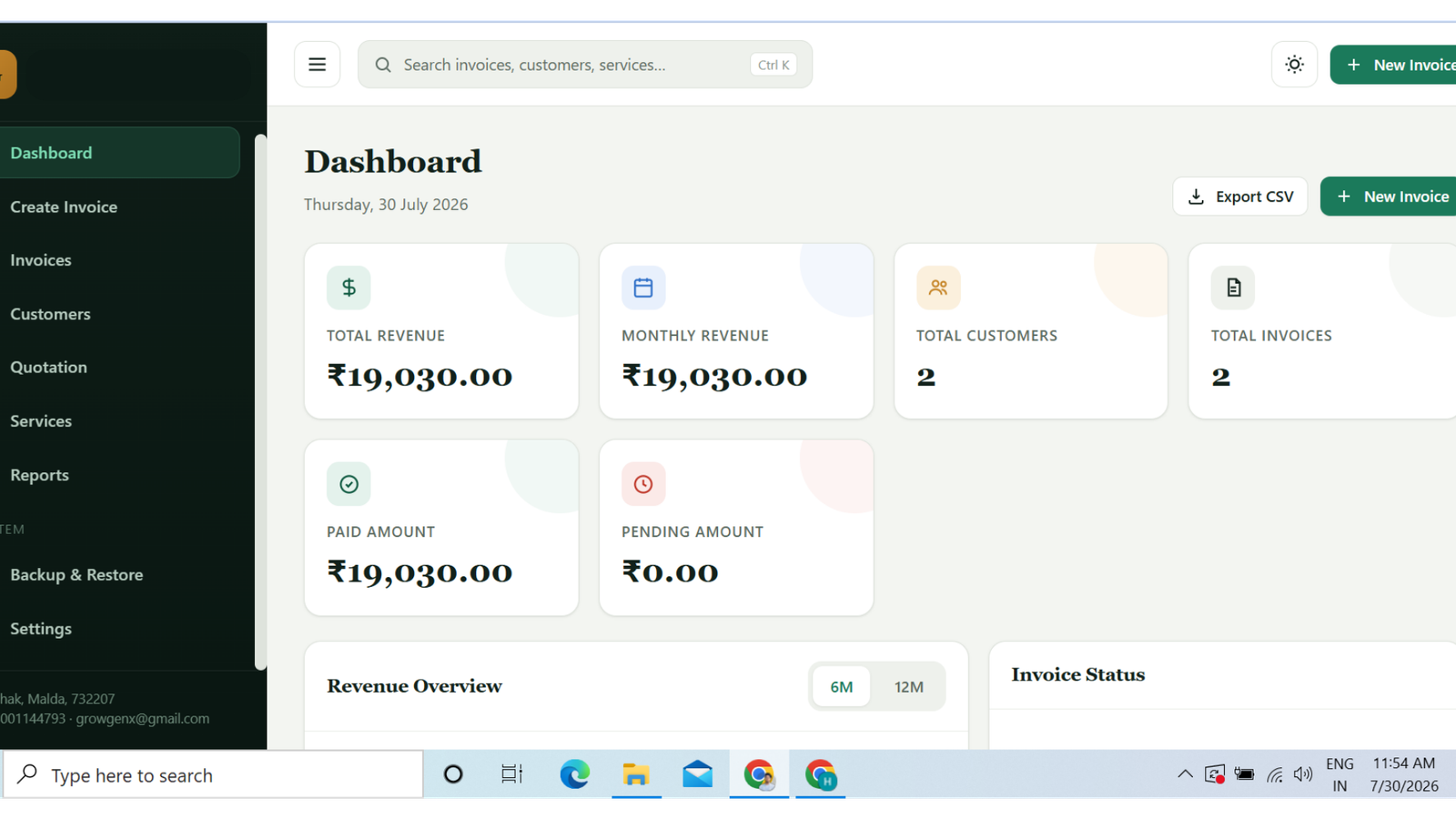This screenshot has width=1456, height=819.
Task: Open the Mail app from the taskbar
Action: 698,774
